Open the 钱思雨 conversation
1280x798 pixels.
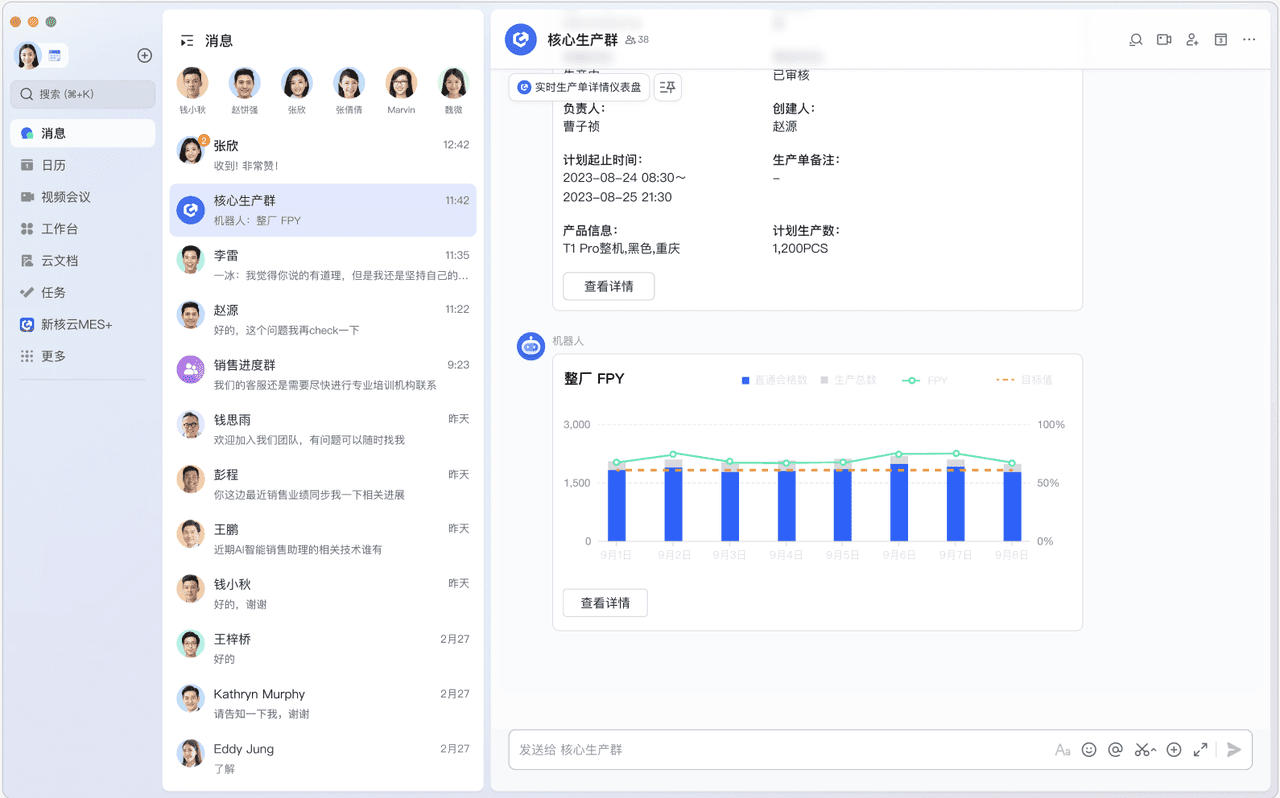click(323, 430)
